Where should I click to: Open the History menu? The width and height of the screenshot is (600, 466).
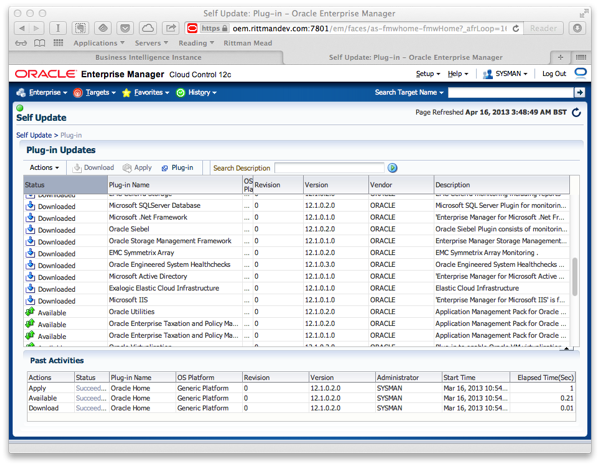(x=196, y=92)
